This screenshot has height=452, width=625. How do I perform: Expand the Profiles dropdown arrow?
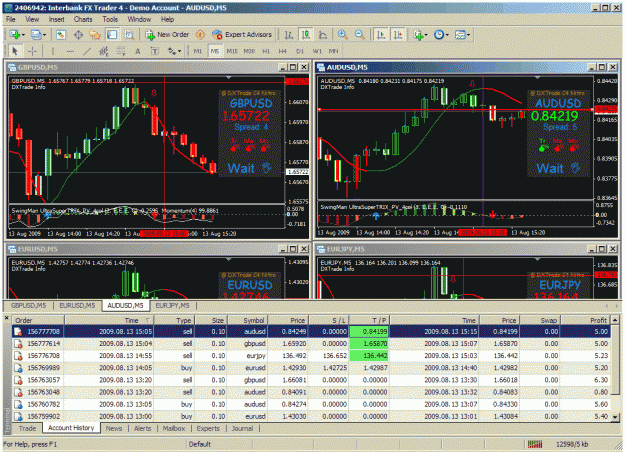(44, 35)
